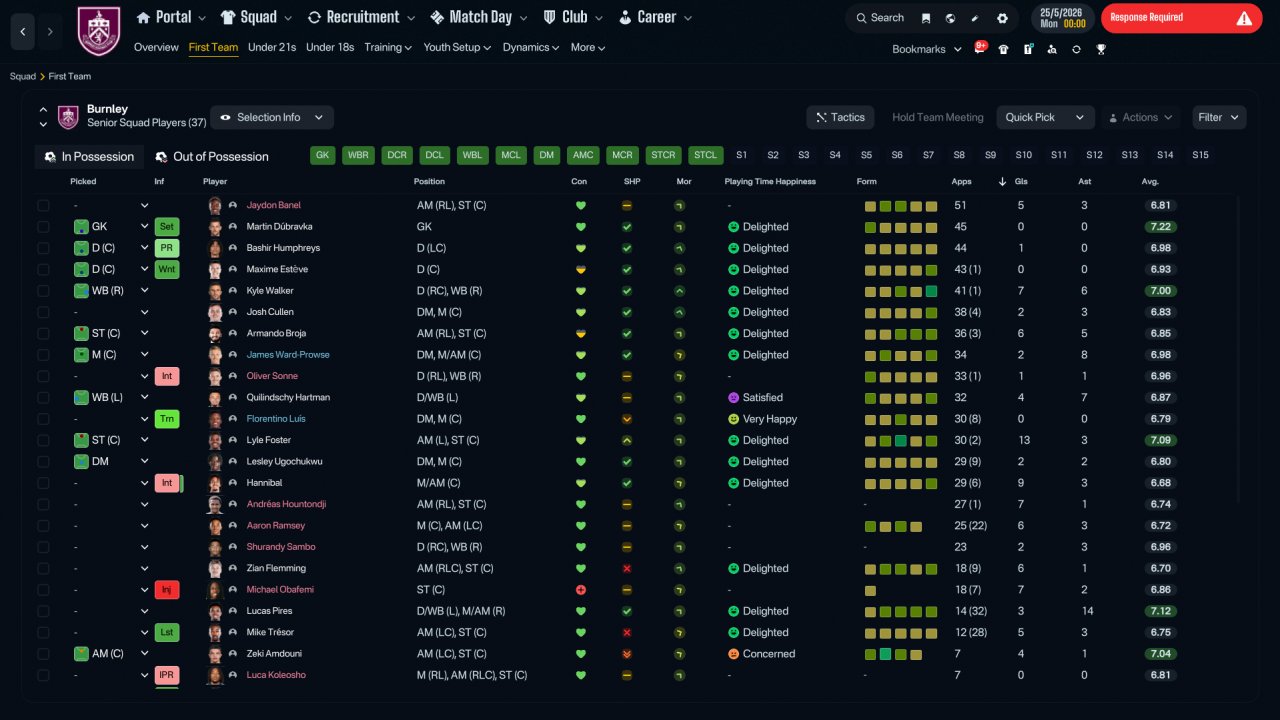Click the circular arrows transfer shortcut icon
This screenshot has height=720, width=1280.
click(1076, 49)
